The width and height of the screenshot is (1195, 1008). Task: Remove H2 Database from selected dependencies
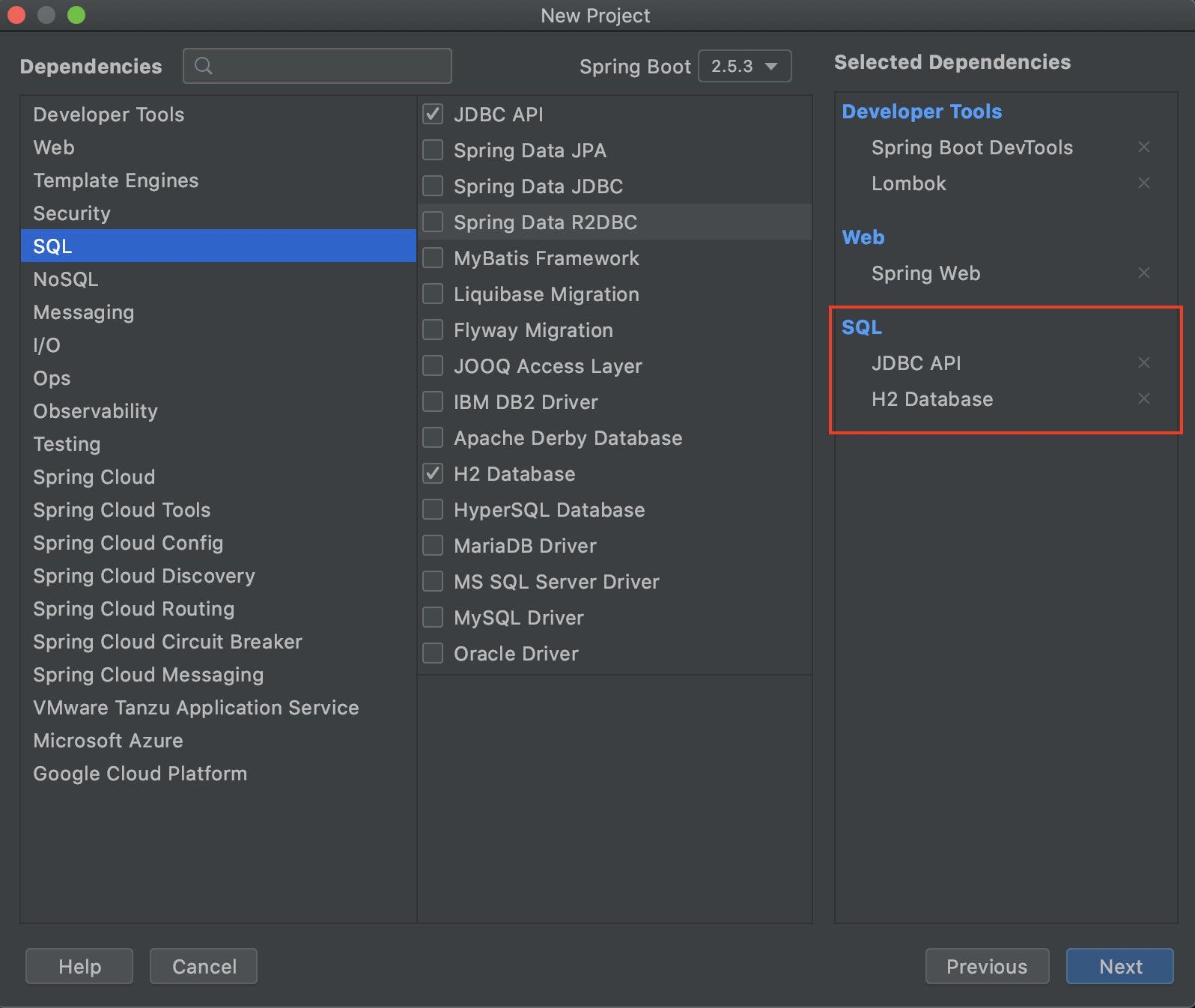click(1143, 398)
